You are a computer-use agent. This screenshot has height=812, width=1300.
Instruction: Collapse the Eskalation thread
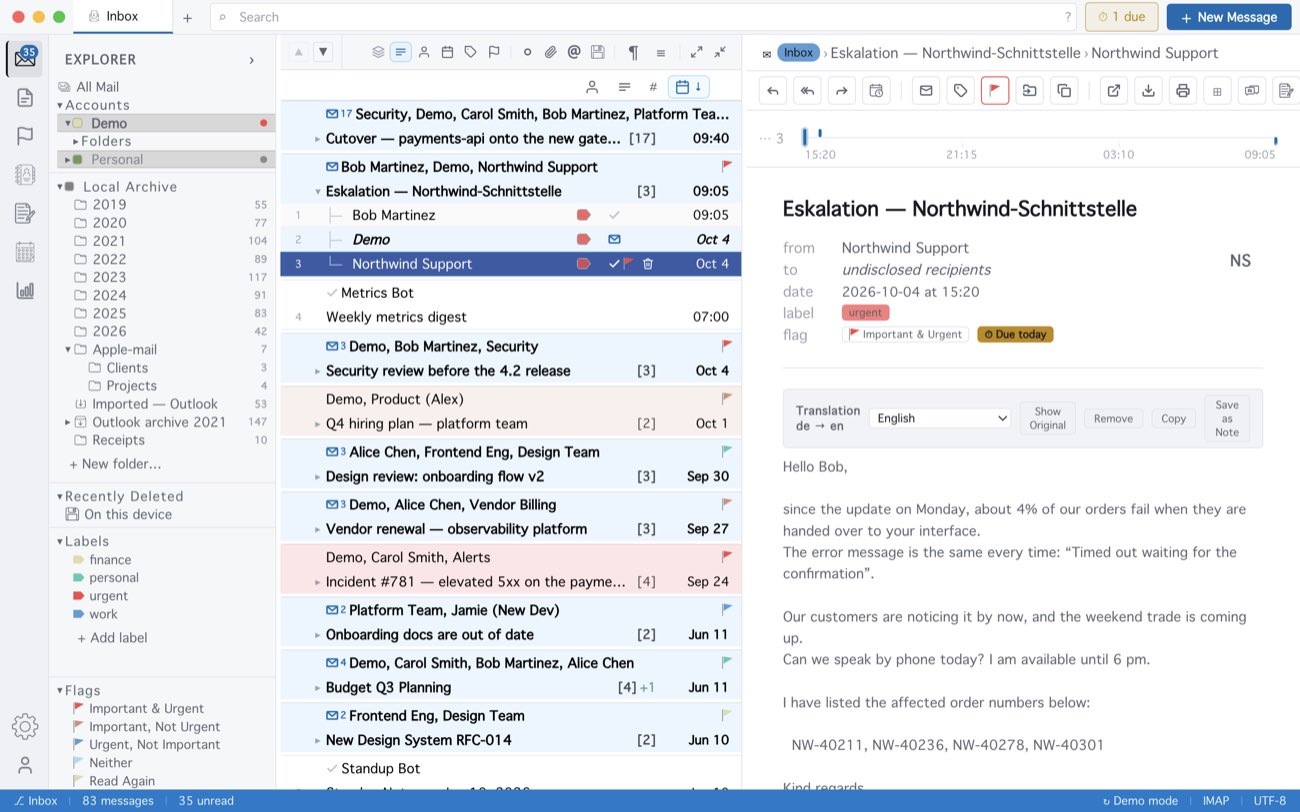(x=318, y=191)
